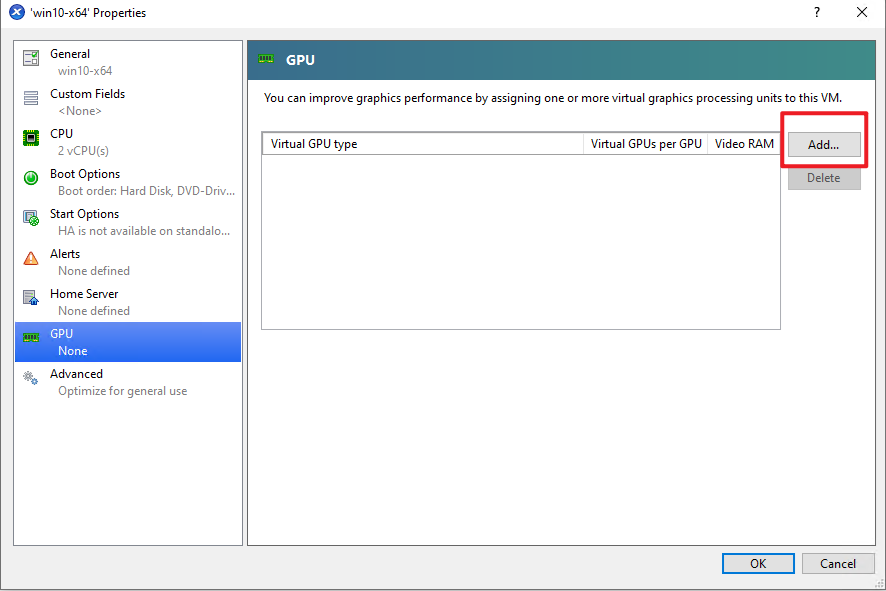Viewport: 886px width, 591px height.
Task: Close the Properties window
Action: (862, 12)
